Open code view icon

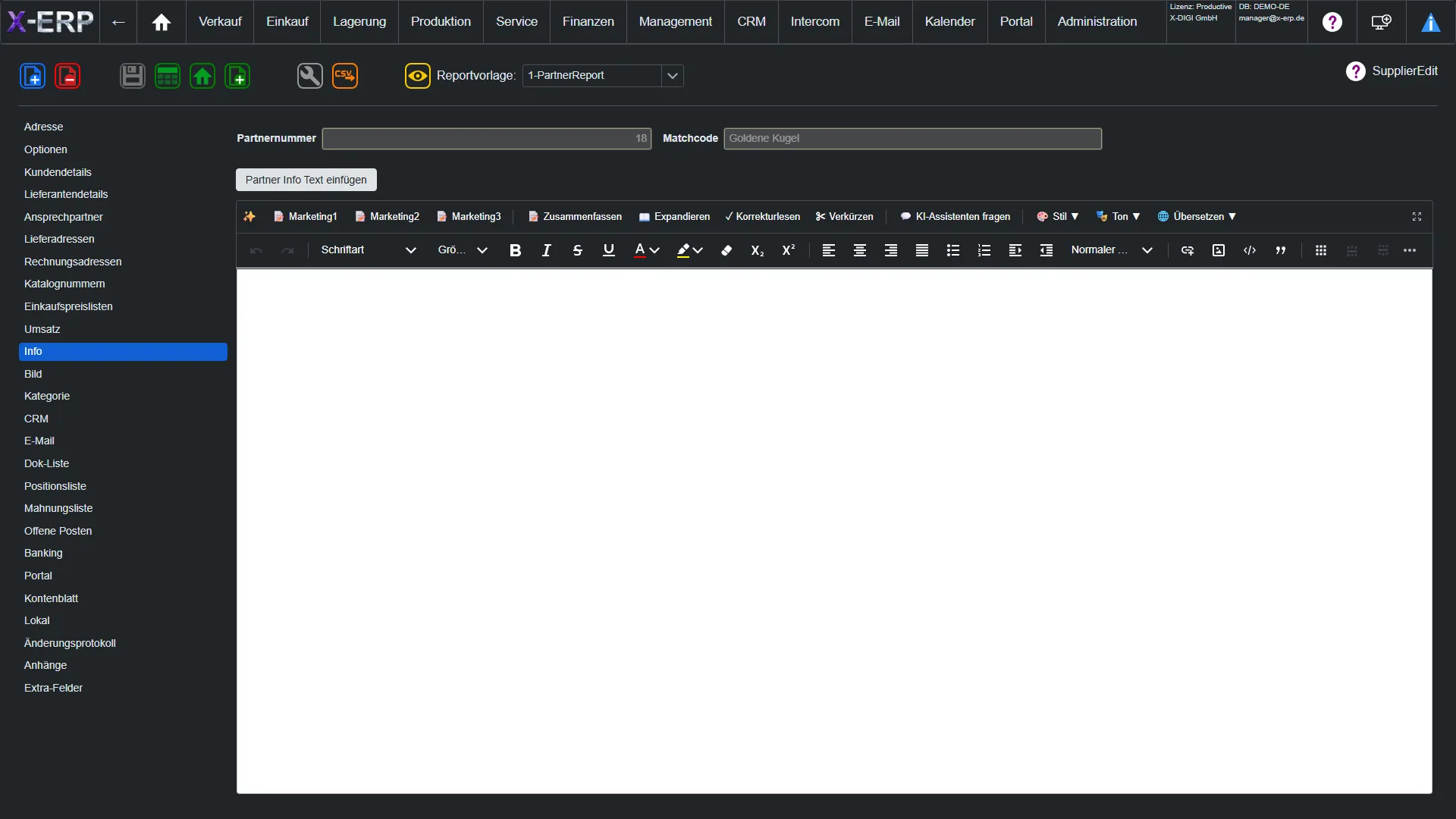[1250, 250]
